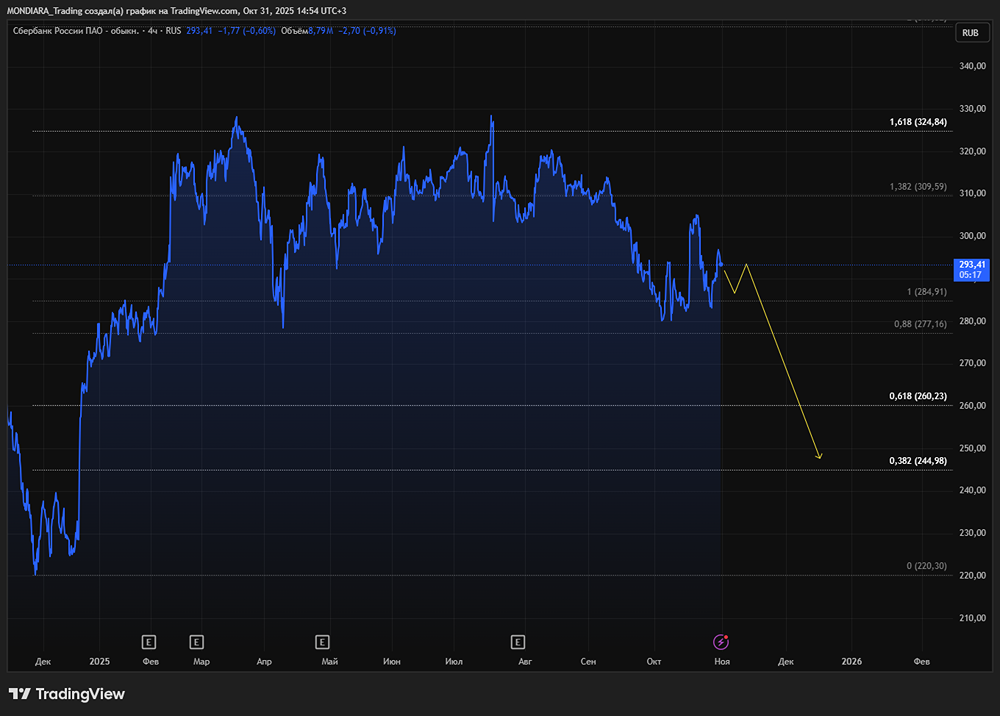Click the current price label 293,41

pos(972,264)
